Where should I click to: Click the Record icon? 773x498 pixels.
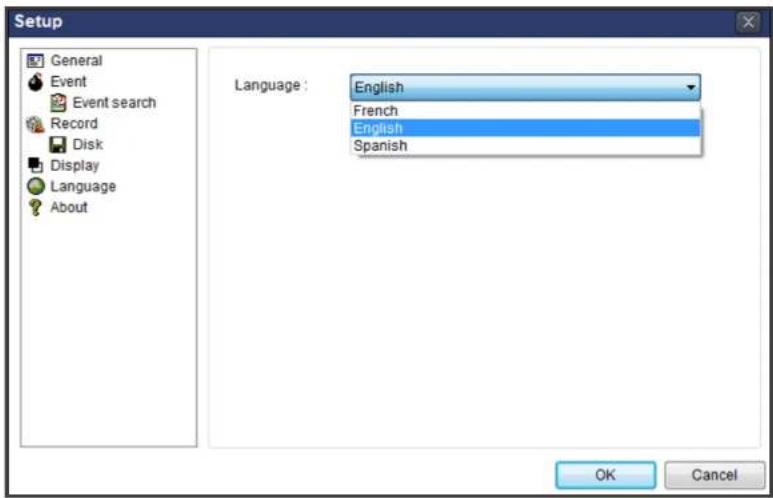[x=35, y=124]
